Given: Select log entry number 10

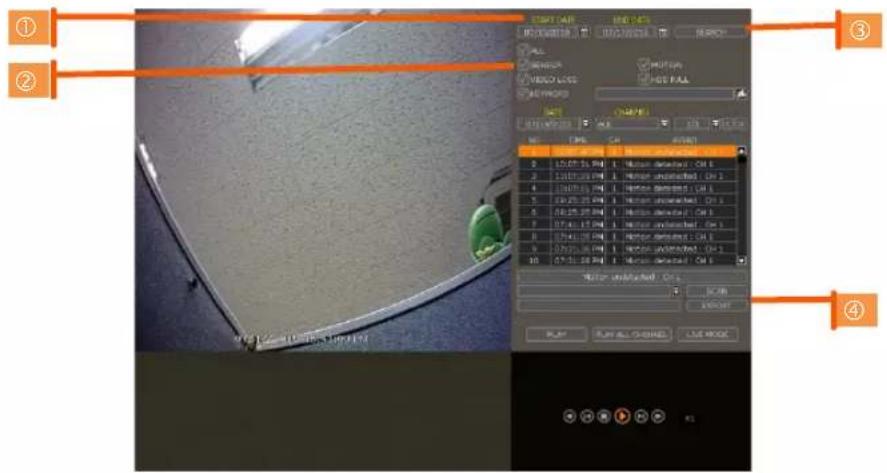Looking at the screenshot, I should pos(628,261).
